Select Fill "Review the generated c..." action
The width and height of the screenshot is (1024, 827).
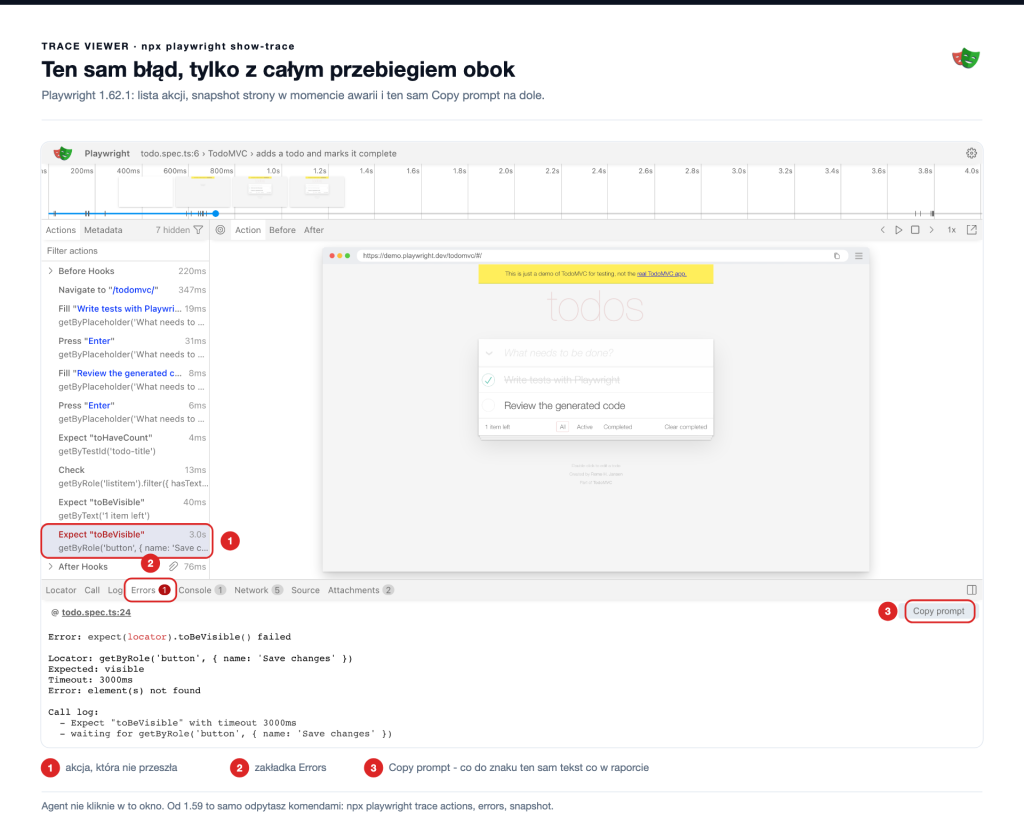[x=125, y=380]
